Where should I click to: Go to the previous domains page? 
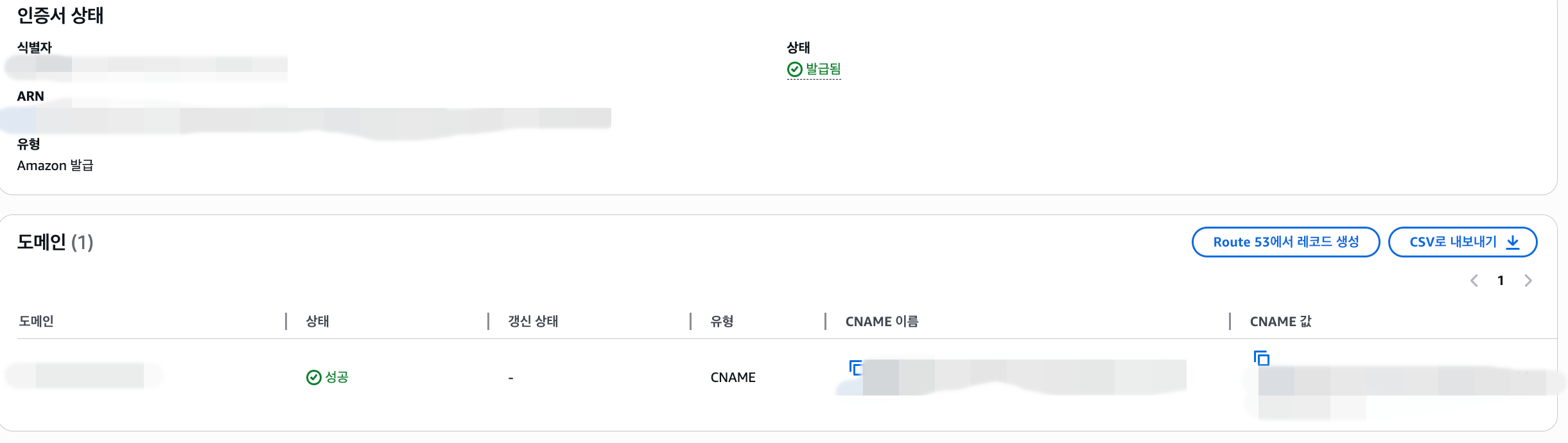tap(1474, 281)
